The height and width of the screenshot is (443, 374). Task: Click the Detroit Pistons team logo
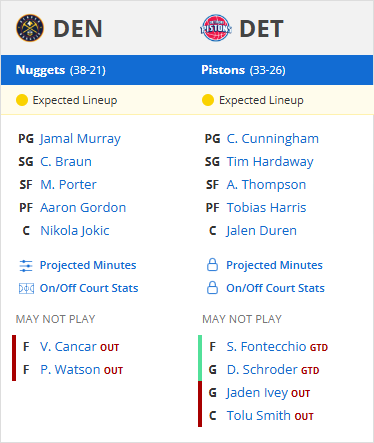(216, 28)
